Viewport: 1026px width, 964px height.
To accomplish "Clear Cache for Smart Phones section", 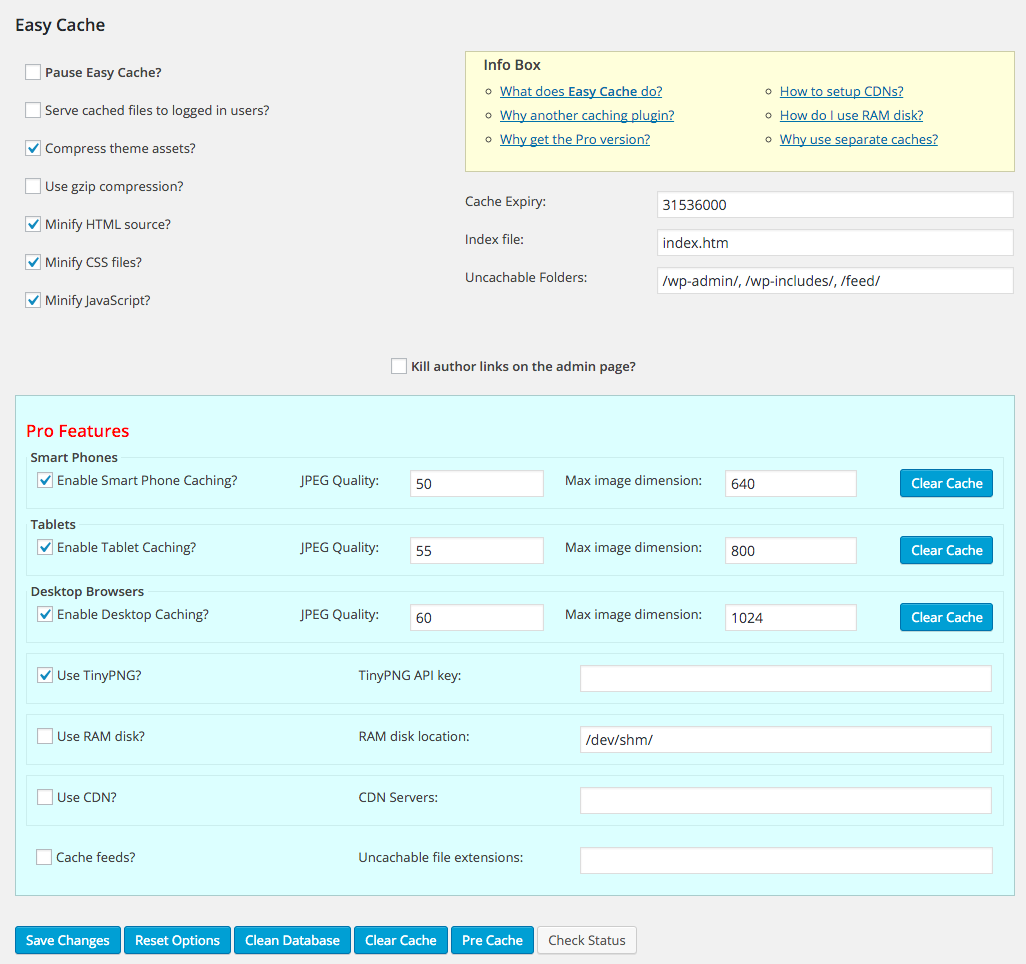I will [x=946, y=484].
